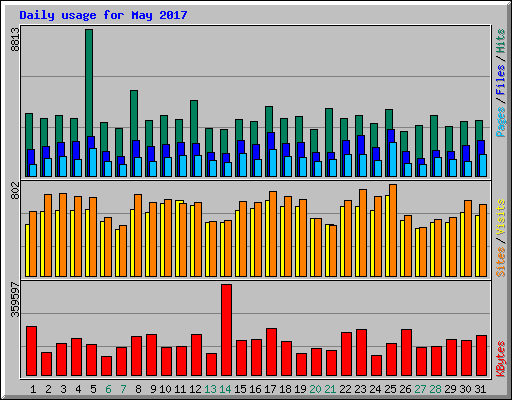Click the green weekend day 21 label
The width and height of the screenshot is (512, 400).
point(330,389)
